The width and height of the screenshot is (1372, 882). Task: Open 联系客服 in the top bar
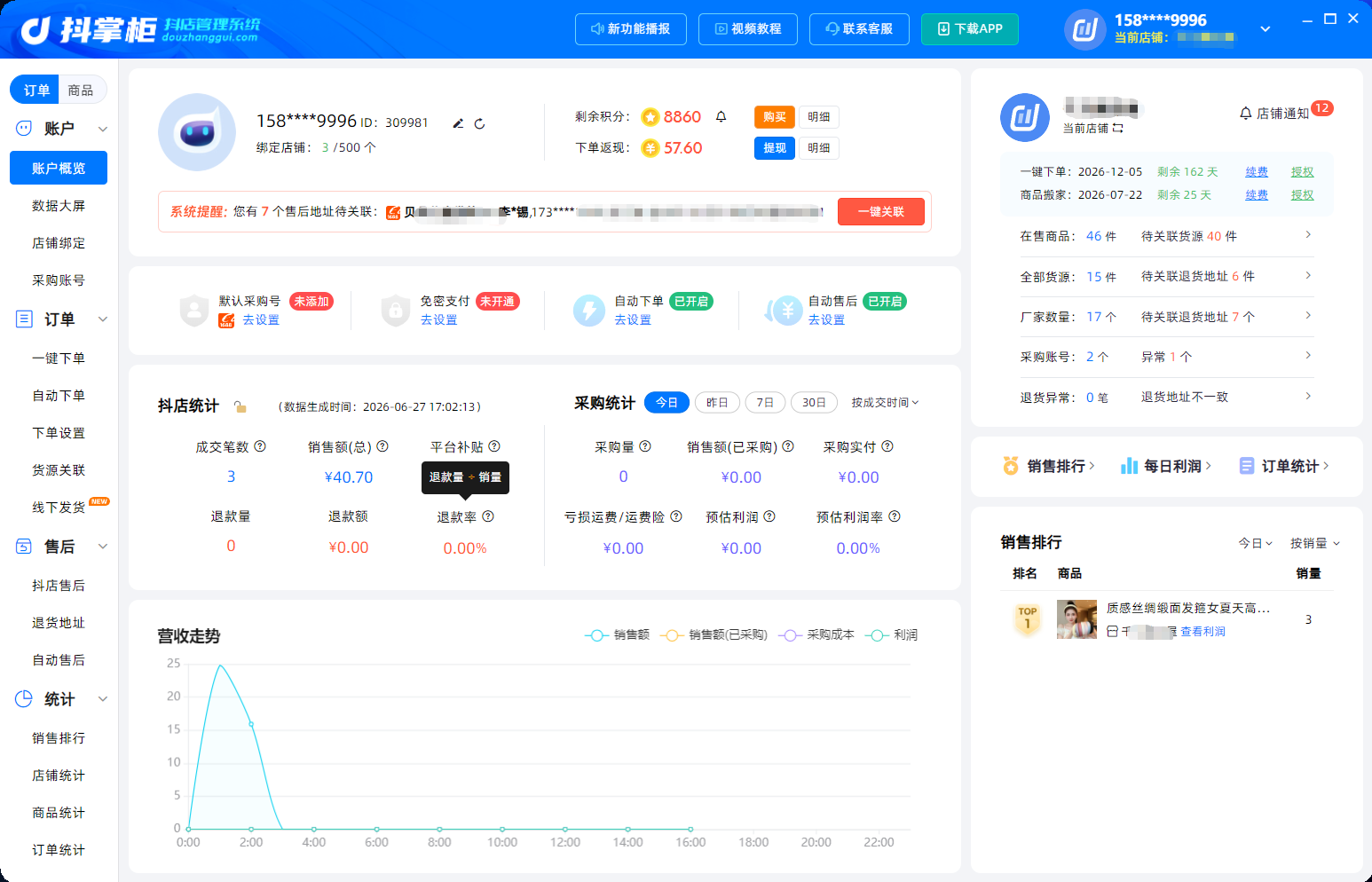coord(859,29)
